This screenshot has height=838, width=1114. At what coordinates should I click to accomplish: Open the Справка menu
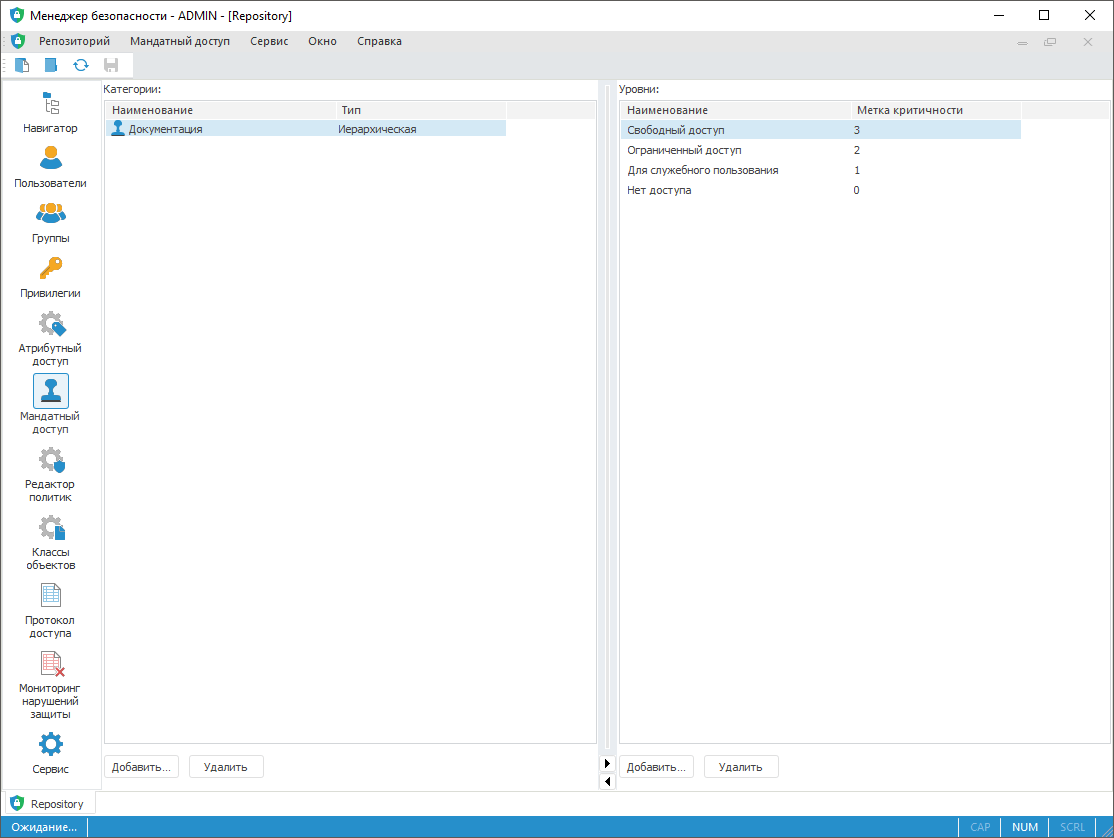(x=379, y=41)
